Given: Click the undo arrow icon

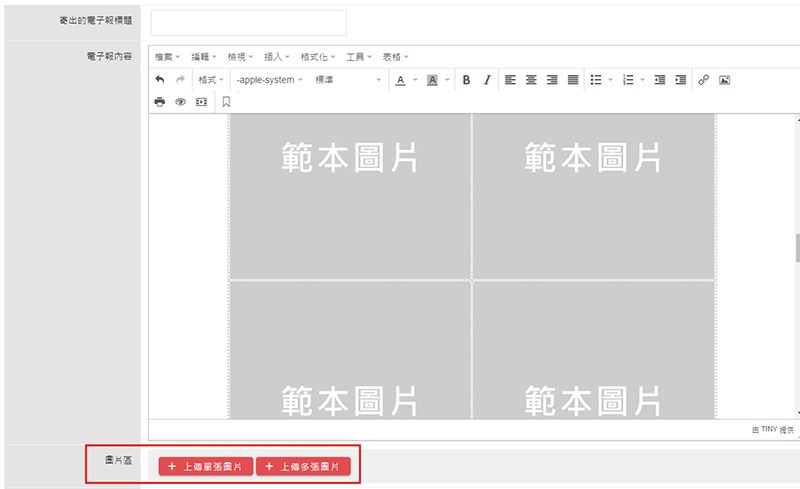Looking at the screenshot, I should click(160, 80).
